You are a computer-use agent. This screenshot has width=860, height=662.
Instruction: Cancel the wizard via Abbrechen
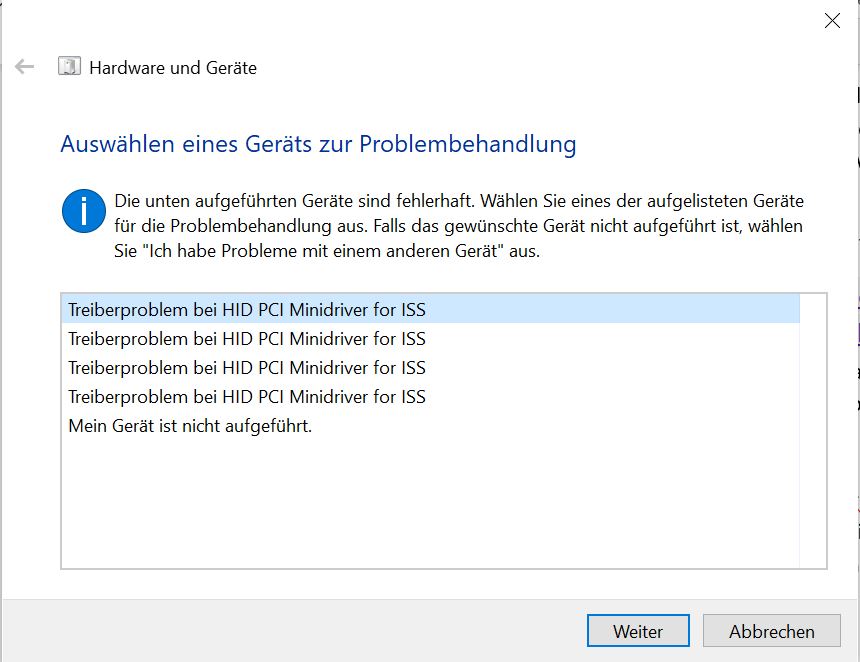coord(771,631)
